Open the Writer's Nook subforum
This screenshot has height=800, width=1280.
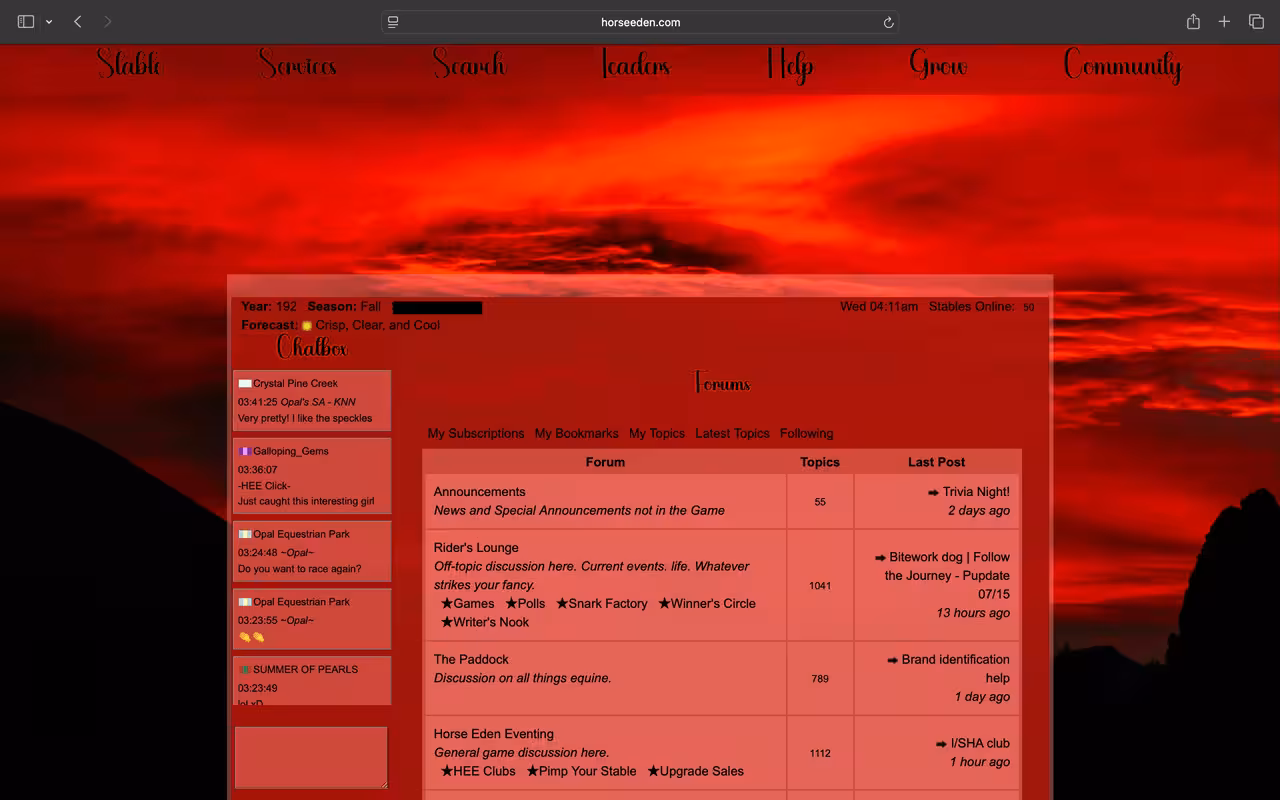(485, 622)
